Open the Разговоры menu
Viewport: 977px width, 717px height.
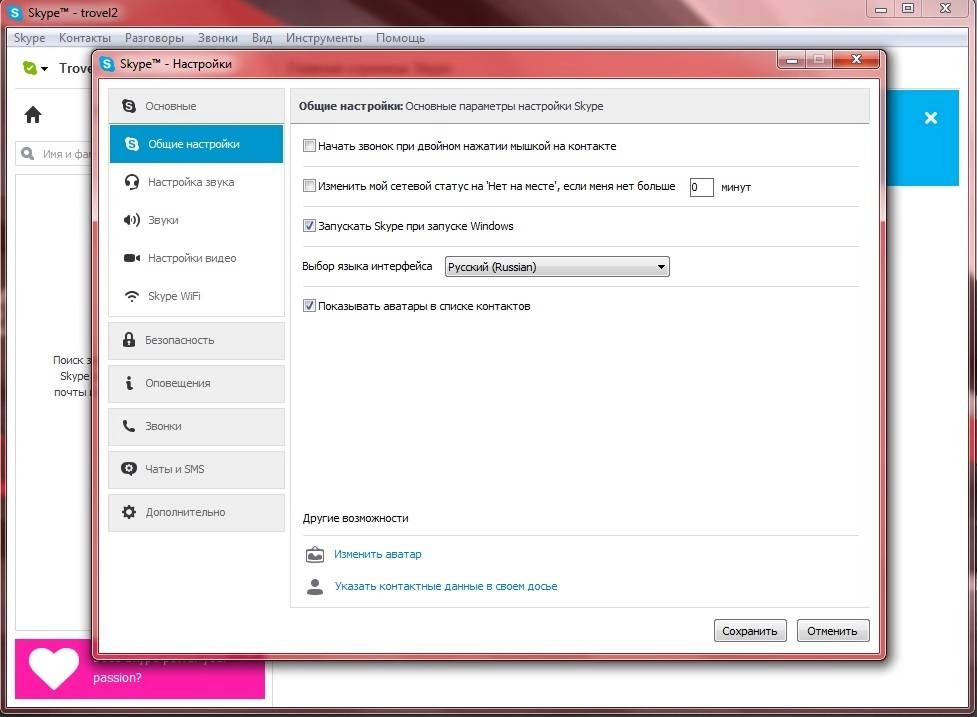(x=154, y=38)
